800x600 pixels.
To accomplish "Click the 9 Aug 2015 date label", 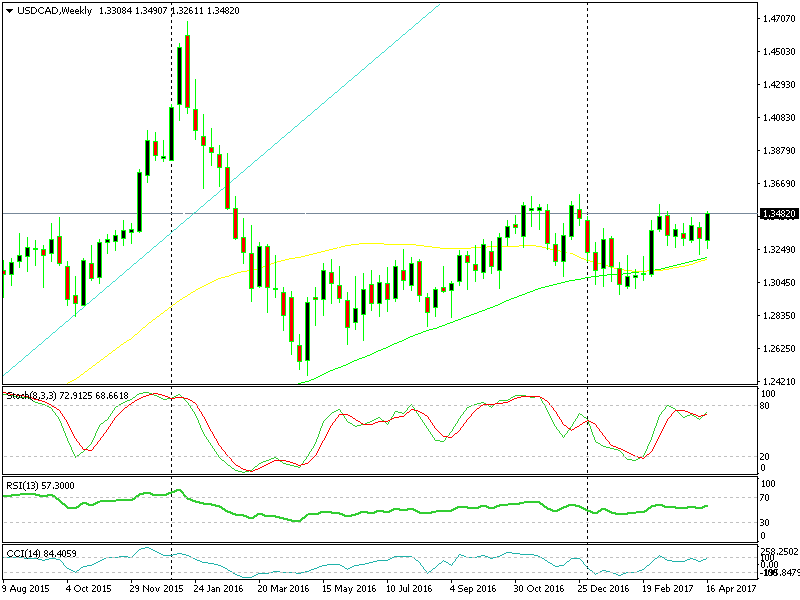I will 26,588.
